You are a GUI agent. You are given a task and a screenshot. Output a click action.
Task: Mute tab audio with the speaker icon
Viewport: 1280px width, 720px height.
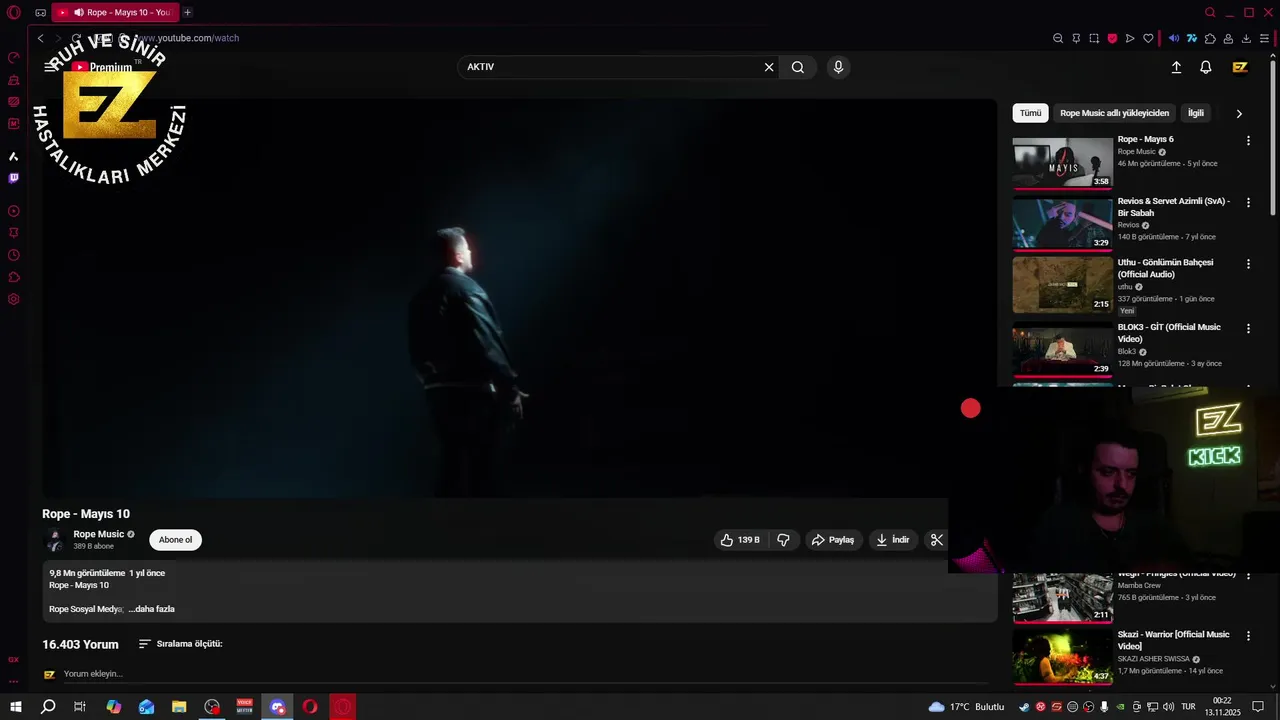(1174, 38)
